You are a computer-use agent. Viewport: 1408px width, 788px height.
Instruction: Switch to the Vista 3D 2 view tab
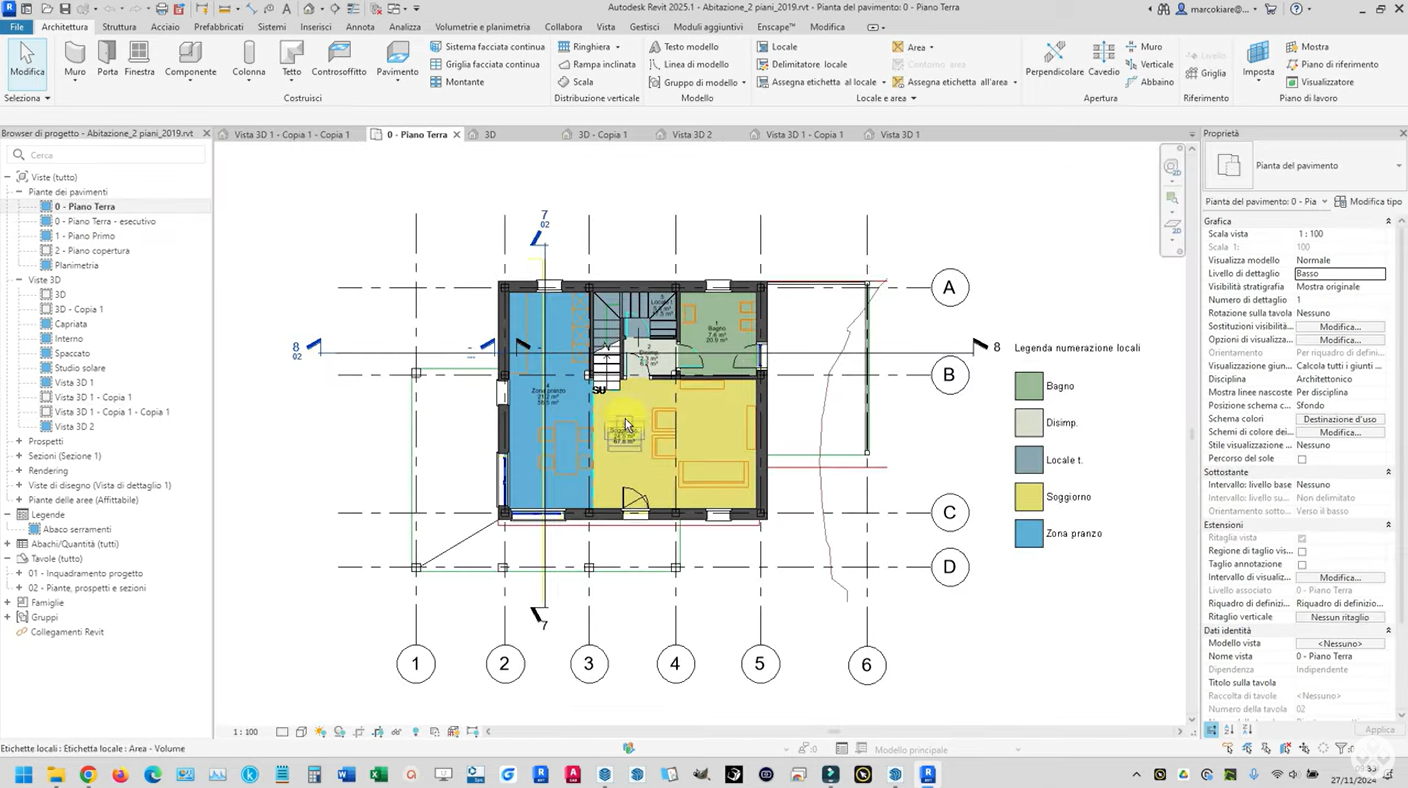click(x=691, y=134)
